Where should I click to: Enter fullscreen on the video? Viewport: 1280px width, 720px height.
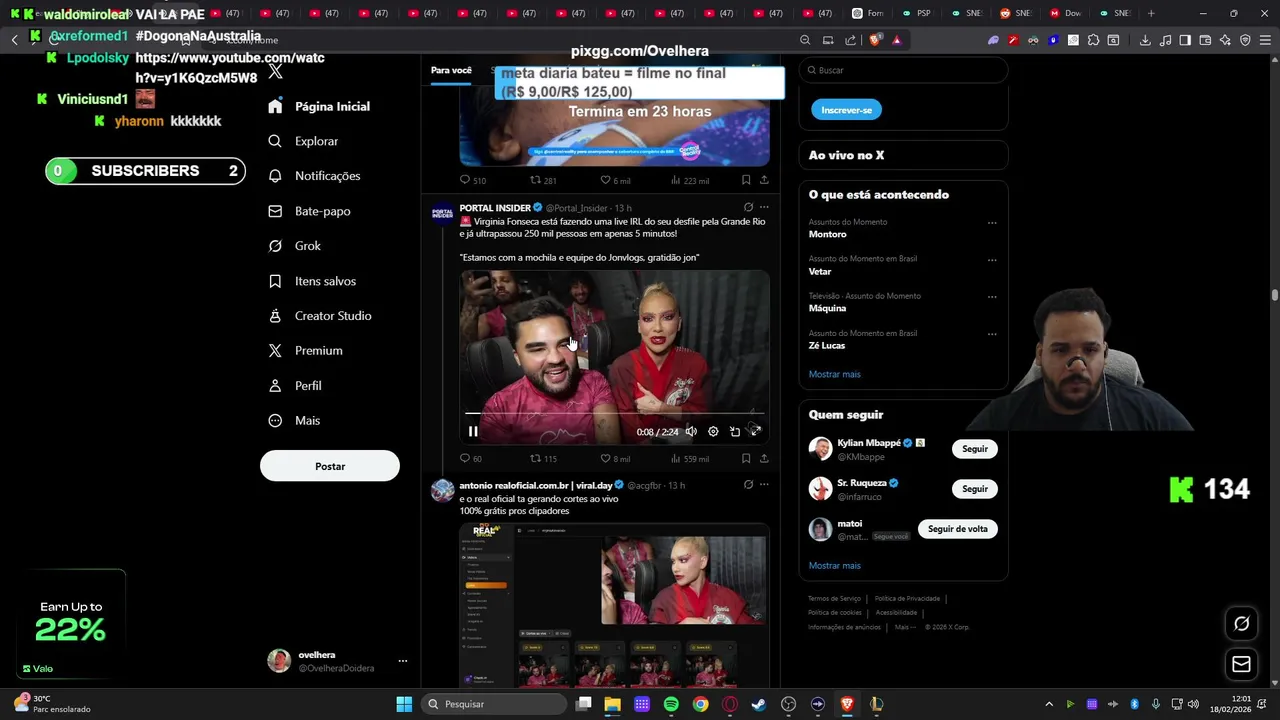756,432
